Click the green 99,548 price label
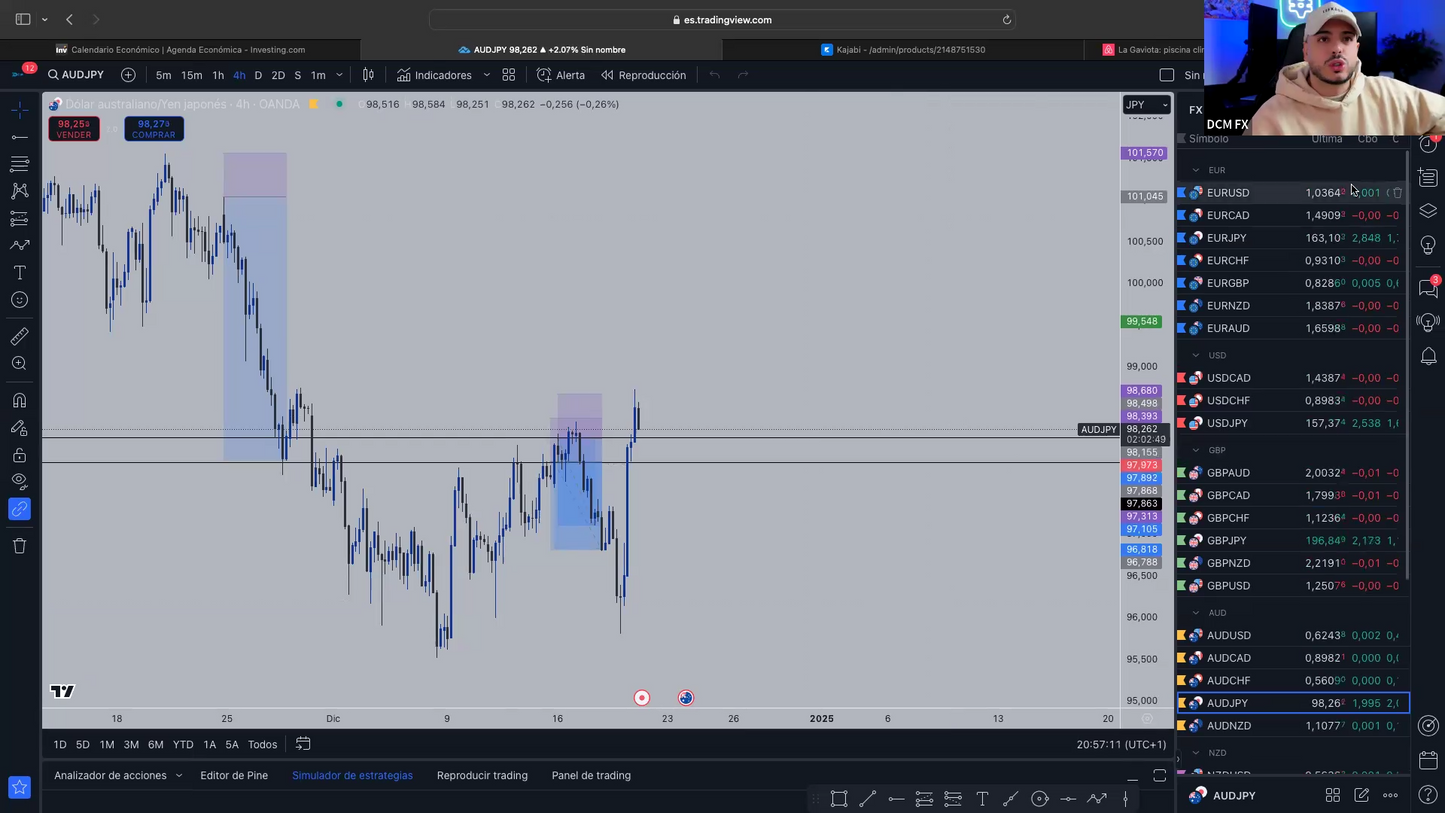Image resolution: width=1445 pixels, height=813 pixels. (1142, 322)
